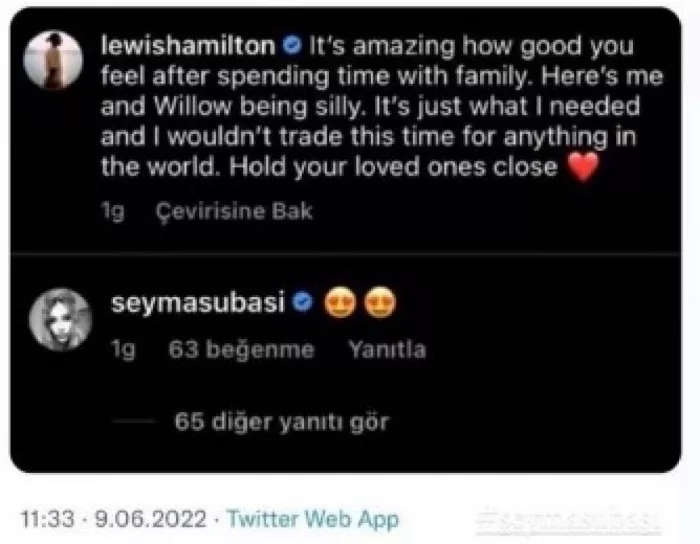Image resolution: width=700 pixels, height=544 pixels.
Task: Click the red heart emoji in caption
Action: point(583,166)
